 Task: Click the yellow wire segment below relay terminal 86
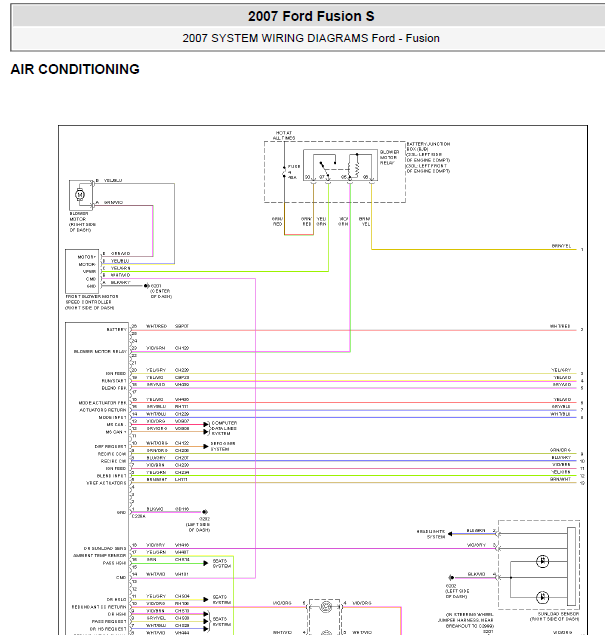[x=372, y=217]
